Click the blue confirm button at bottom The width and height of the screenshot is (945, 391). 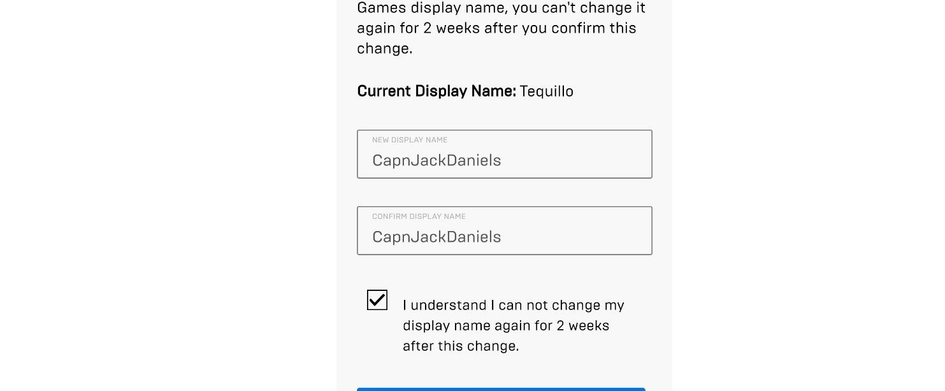coord(501,389)
